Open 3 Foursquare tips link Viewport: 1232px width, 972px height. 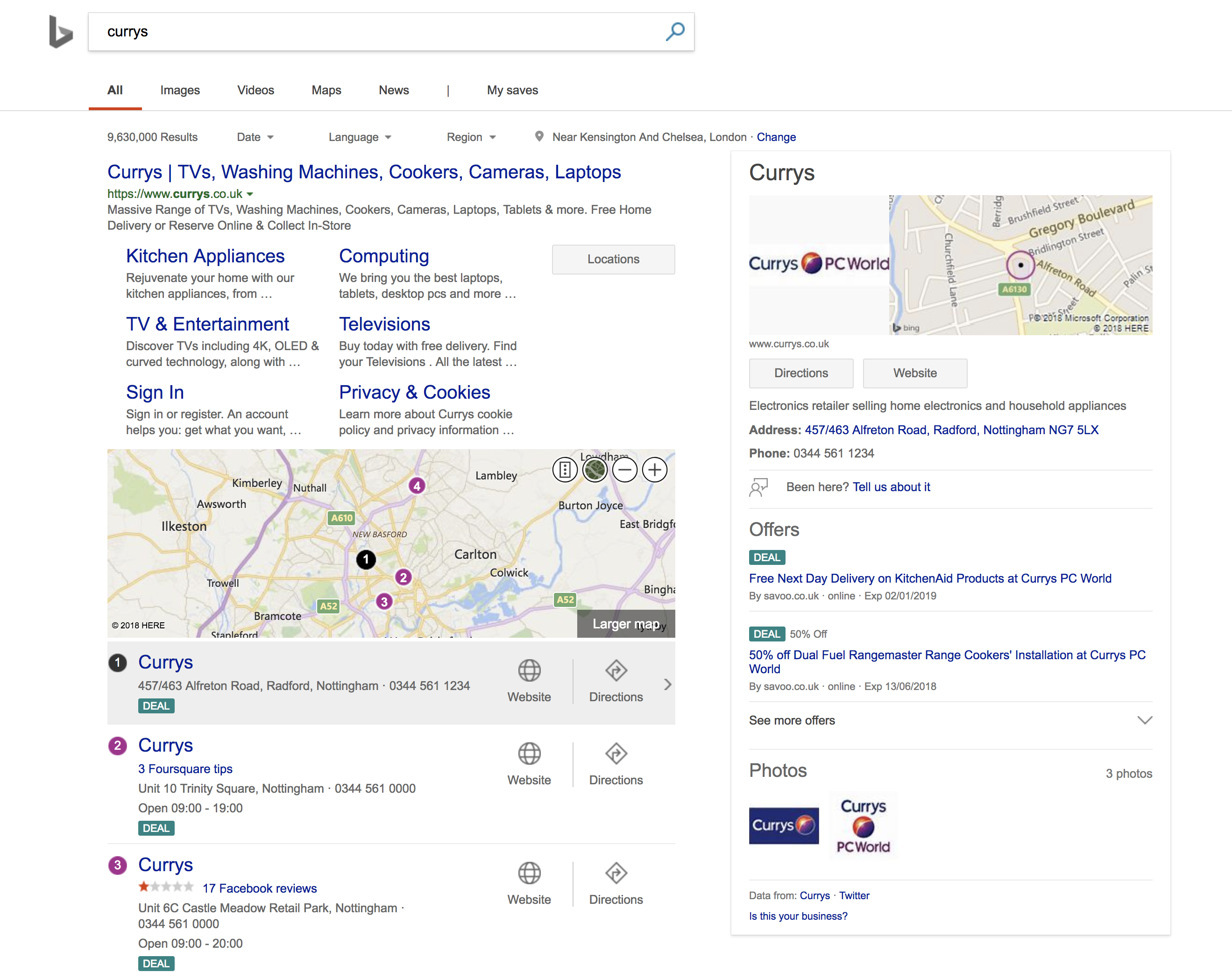[x=185, y=769]
